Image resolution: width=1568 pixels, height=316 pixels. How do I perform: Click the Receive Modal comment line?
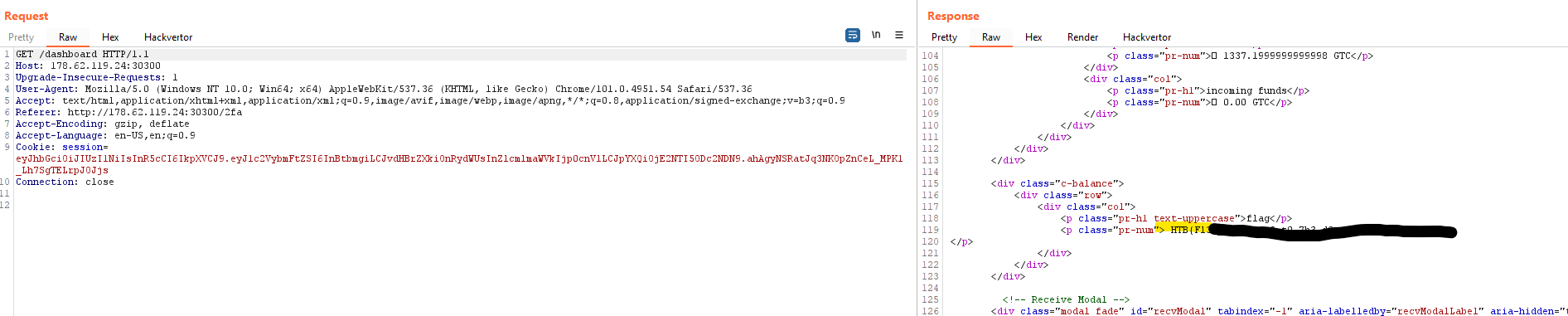pos(1066,299)
